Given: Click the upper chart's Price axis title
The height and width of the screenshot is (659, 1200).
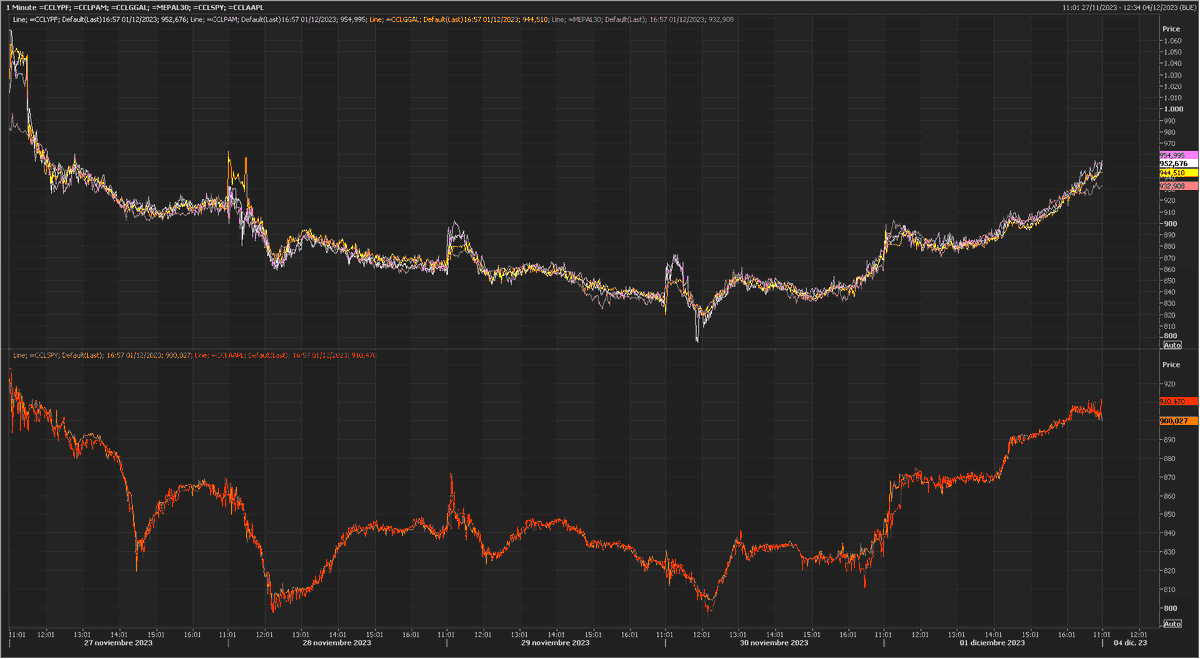Looking at the screenshot, I should 1171,29.
